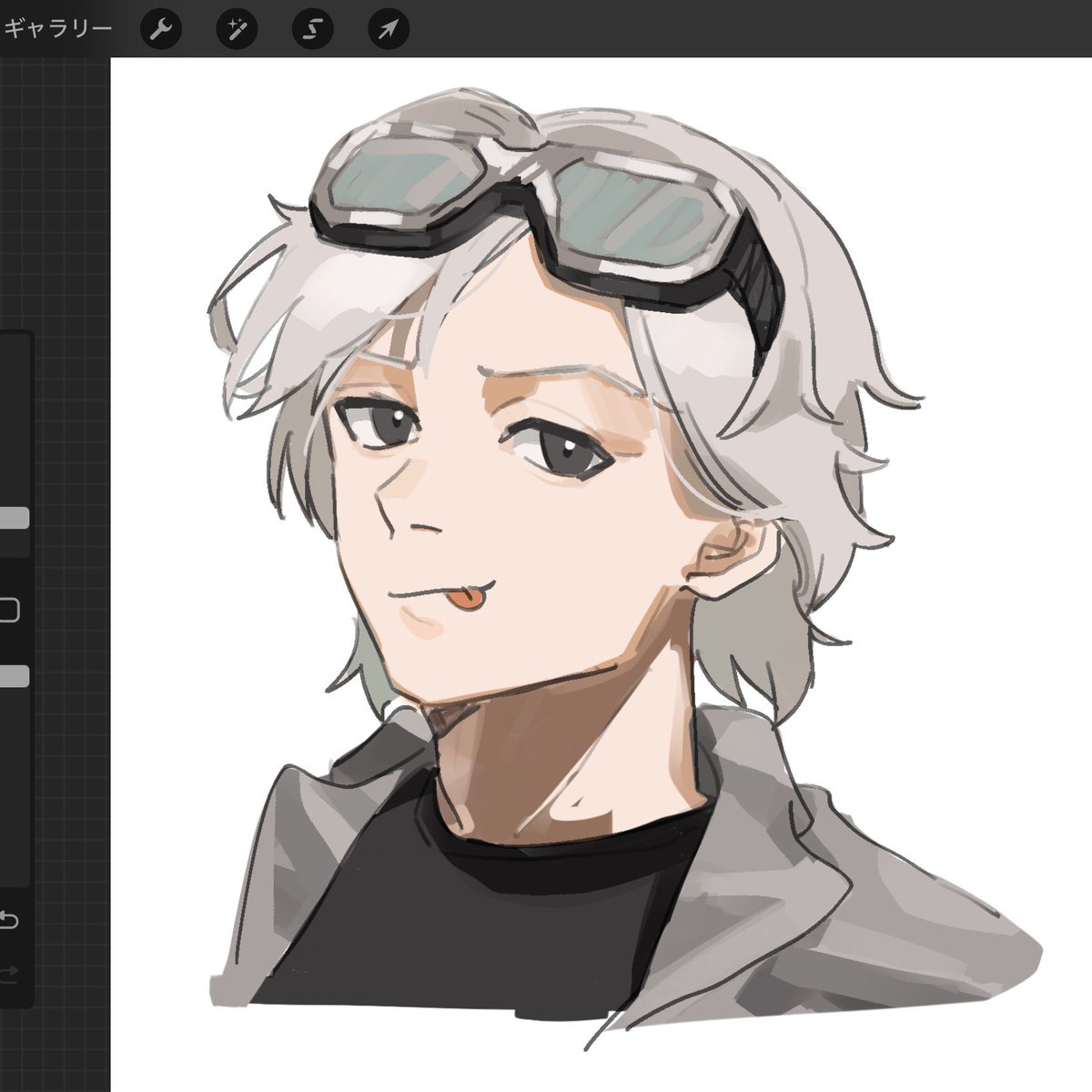Image resolution: width=1092 pixels, height=1092 pixels.
Task: Tap the square modify button in sidebar
Action: pyautogui.click(x=8, y=610)
